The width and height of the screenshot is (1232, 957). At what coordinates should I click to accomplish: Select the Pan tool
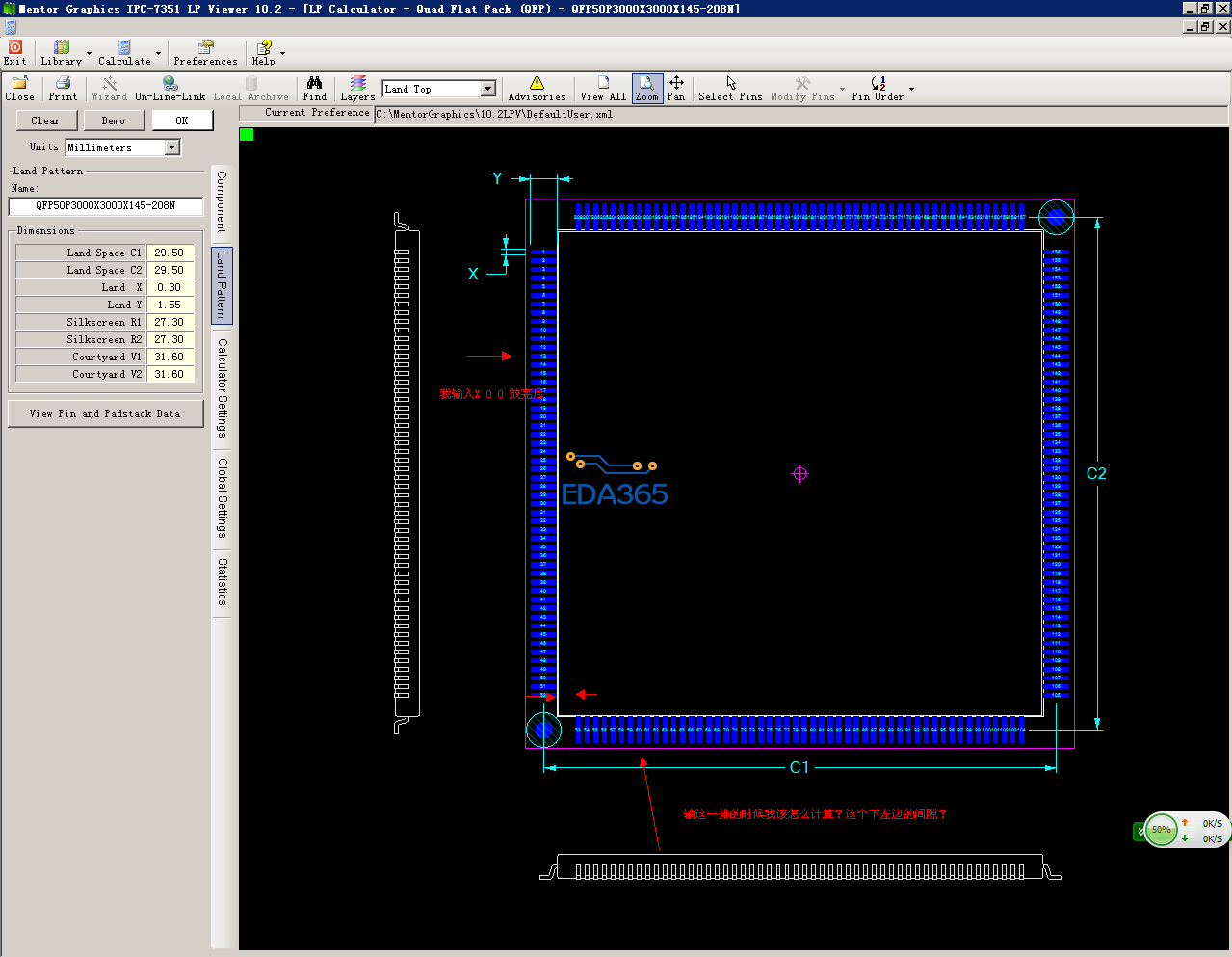pos(676,89)
